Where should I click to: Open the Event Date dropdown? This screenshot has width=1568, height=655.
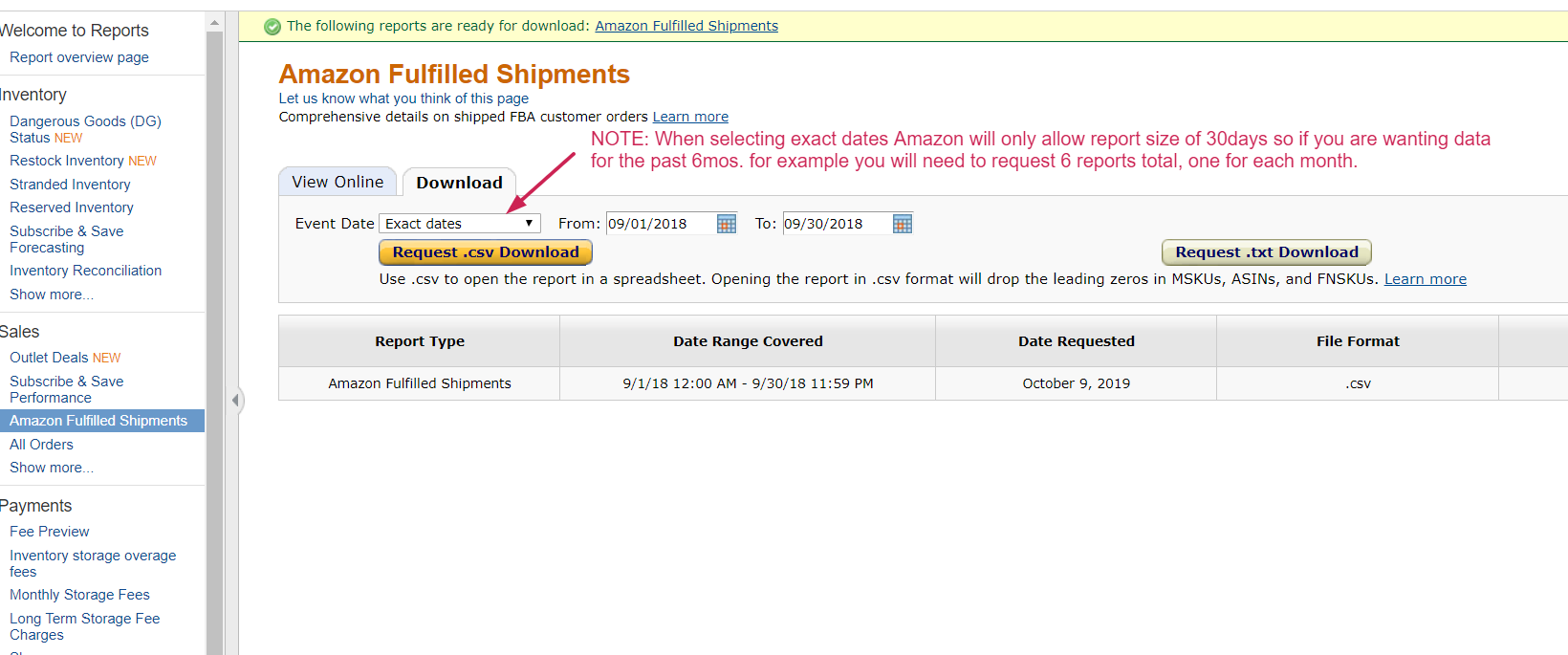[460, 224]
